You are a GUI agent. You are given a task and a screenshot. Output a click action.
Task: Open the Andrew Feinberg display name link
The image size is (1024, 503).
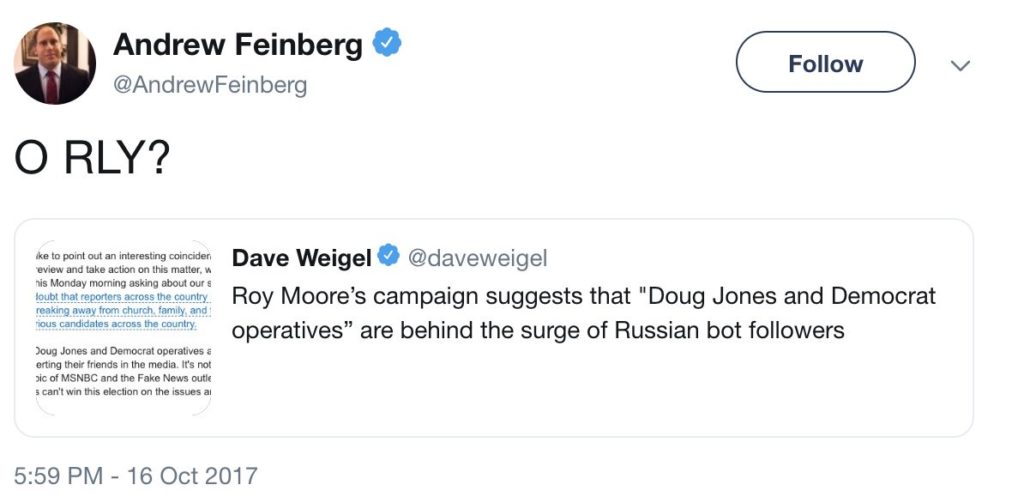click(x=237, y=44)
